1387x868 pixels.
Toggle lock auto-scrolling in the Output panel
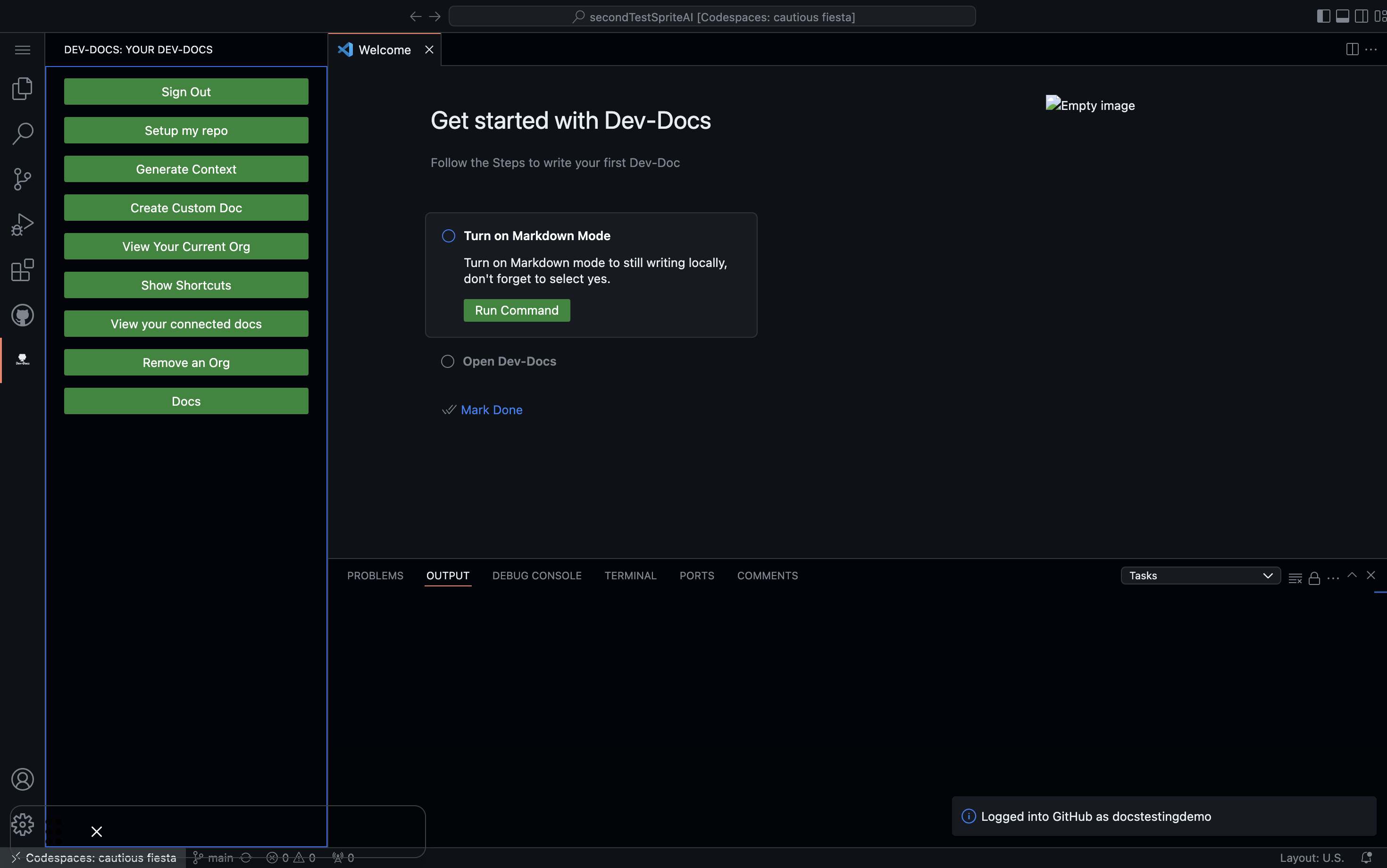[1314, 578]
